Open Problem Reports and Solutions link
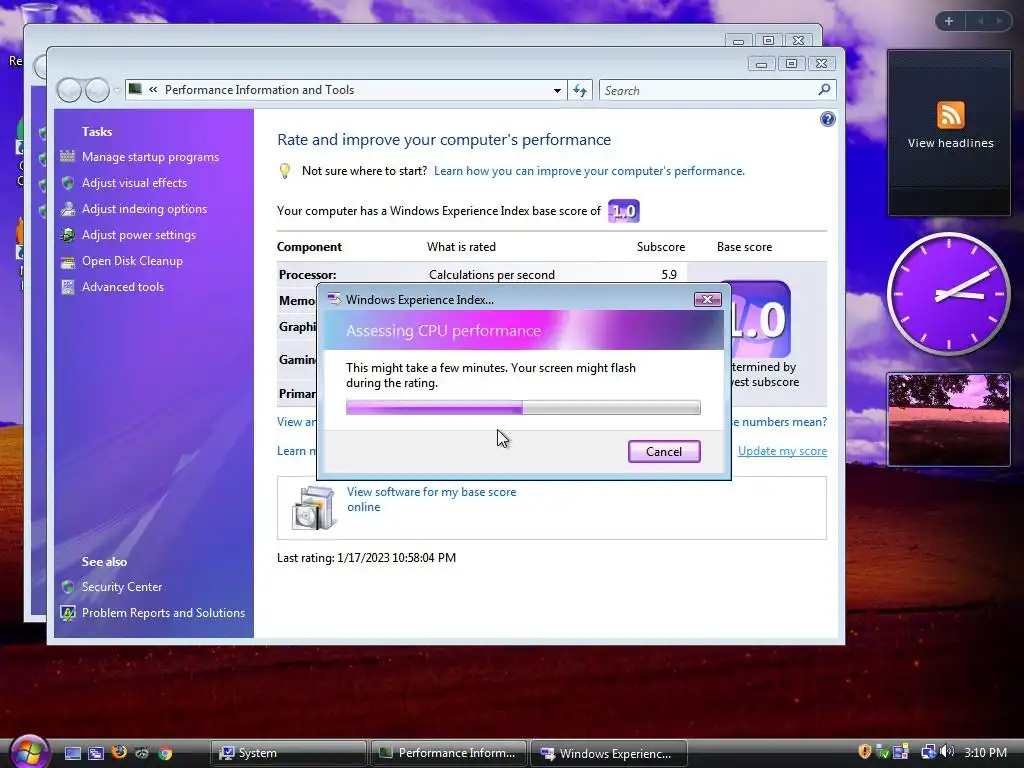This screenshot has height=768, width=1024. tap(163, 613)
